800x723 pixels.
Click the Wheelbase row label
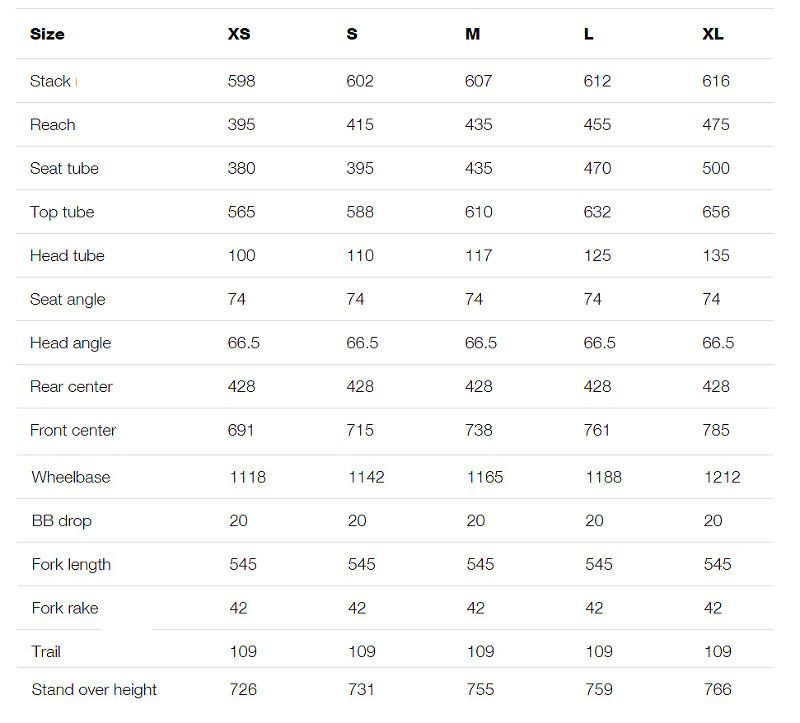71,477
